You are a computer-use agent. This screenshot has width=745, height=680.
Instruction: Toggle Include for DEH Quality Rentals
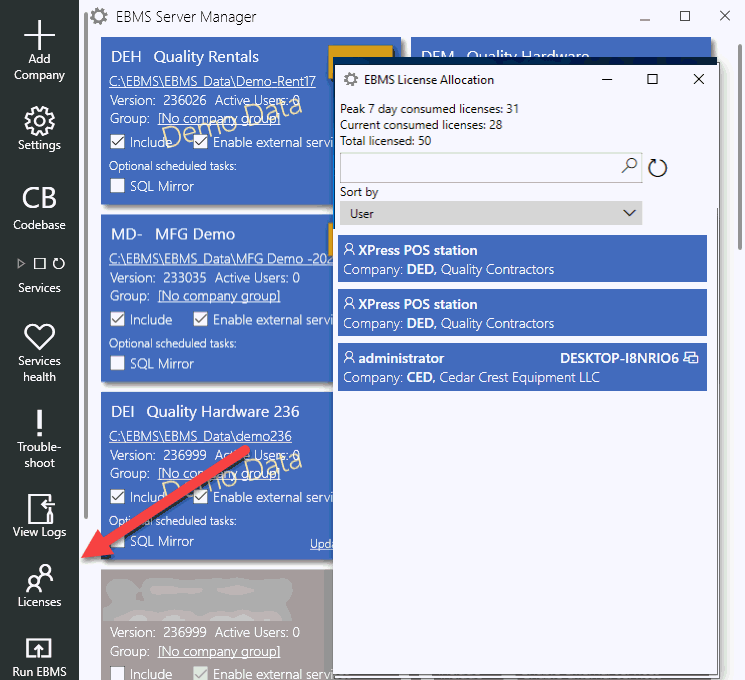(117, 142)
